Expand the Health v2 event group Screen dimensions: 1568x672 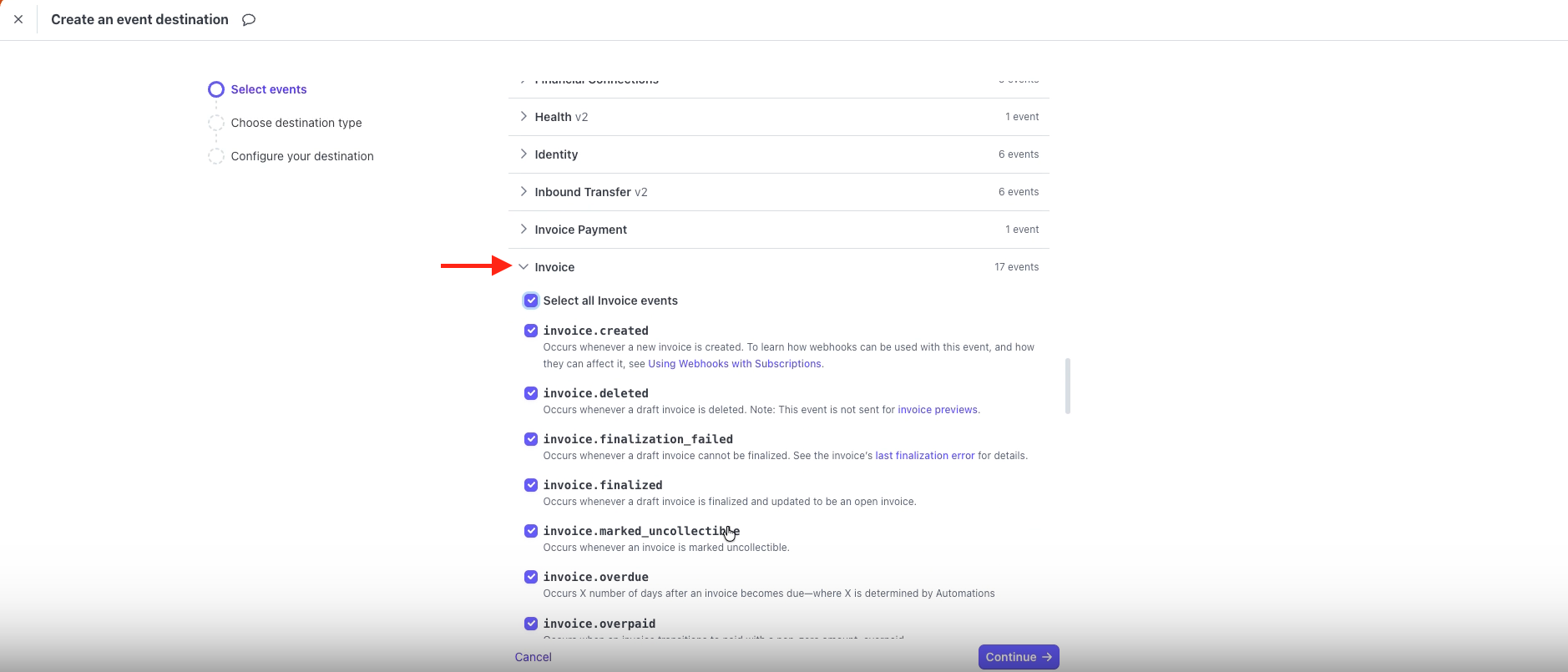pos(524,117)
